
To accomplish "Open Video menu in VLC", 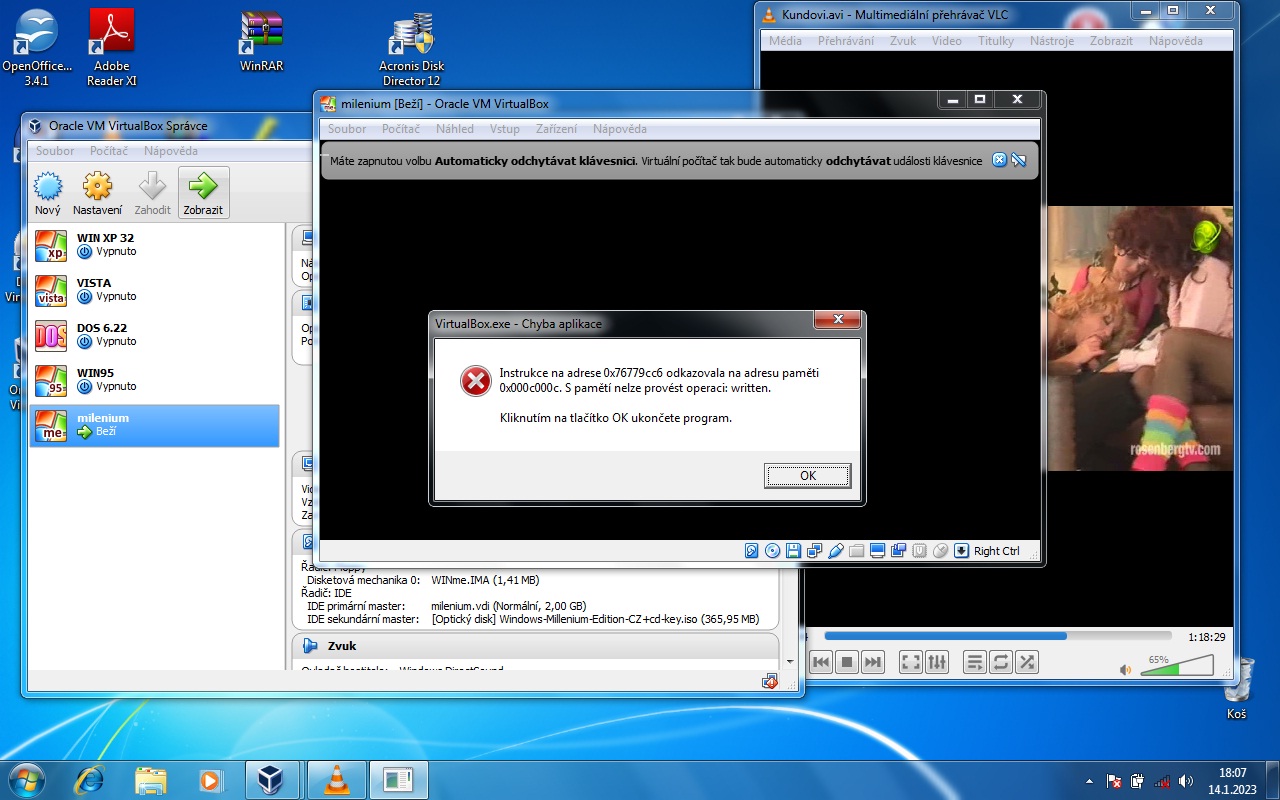I will tap(947, 41).
